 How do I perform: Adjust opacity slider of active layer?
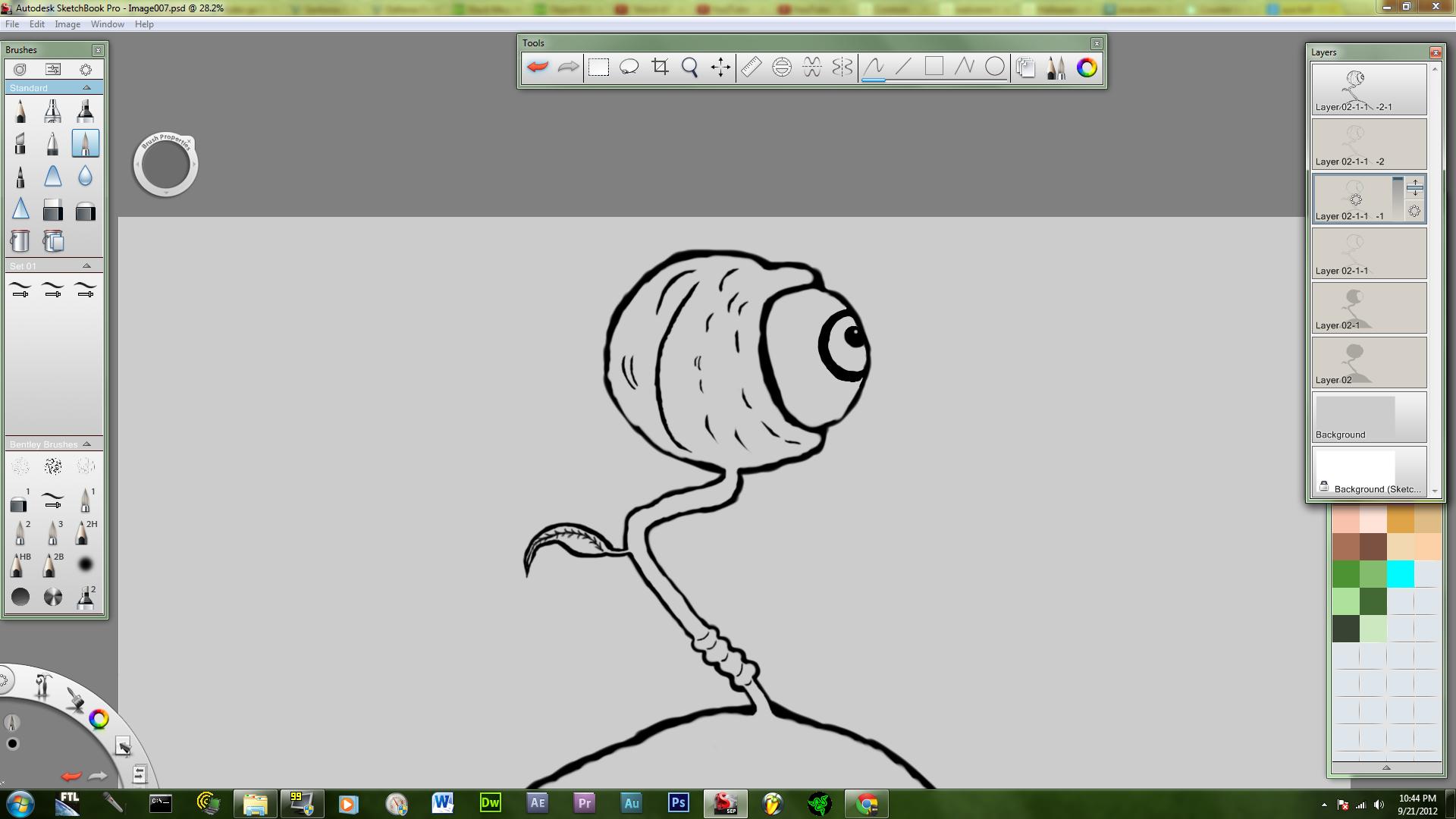tap(1398, 199)
